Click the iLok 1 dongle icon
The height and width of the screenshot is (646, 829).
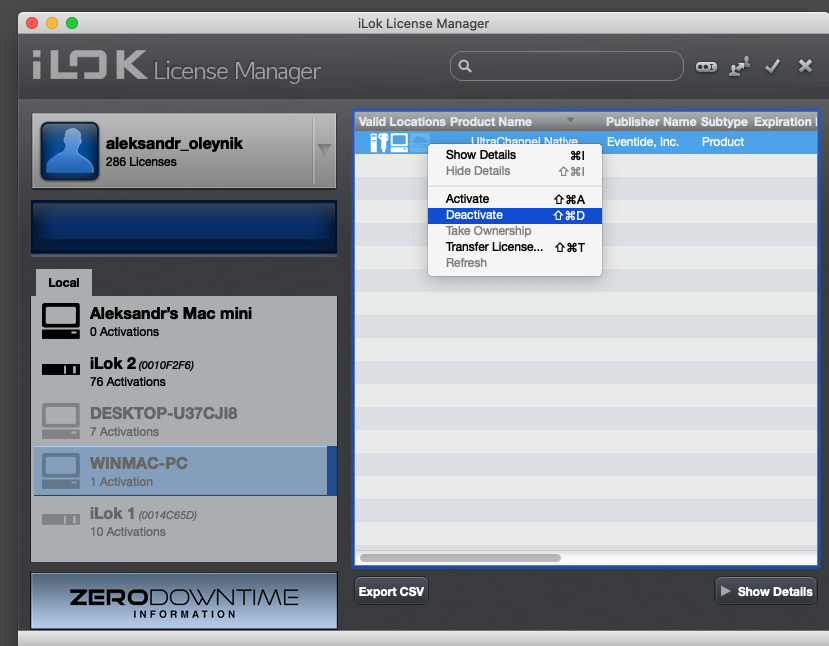(61, 520)
